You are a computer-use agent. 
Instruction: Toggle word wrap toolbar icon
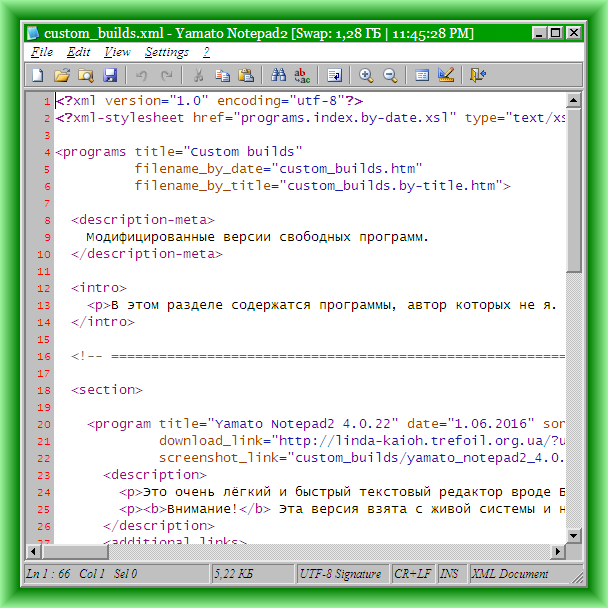[334, 75]
